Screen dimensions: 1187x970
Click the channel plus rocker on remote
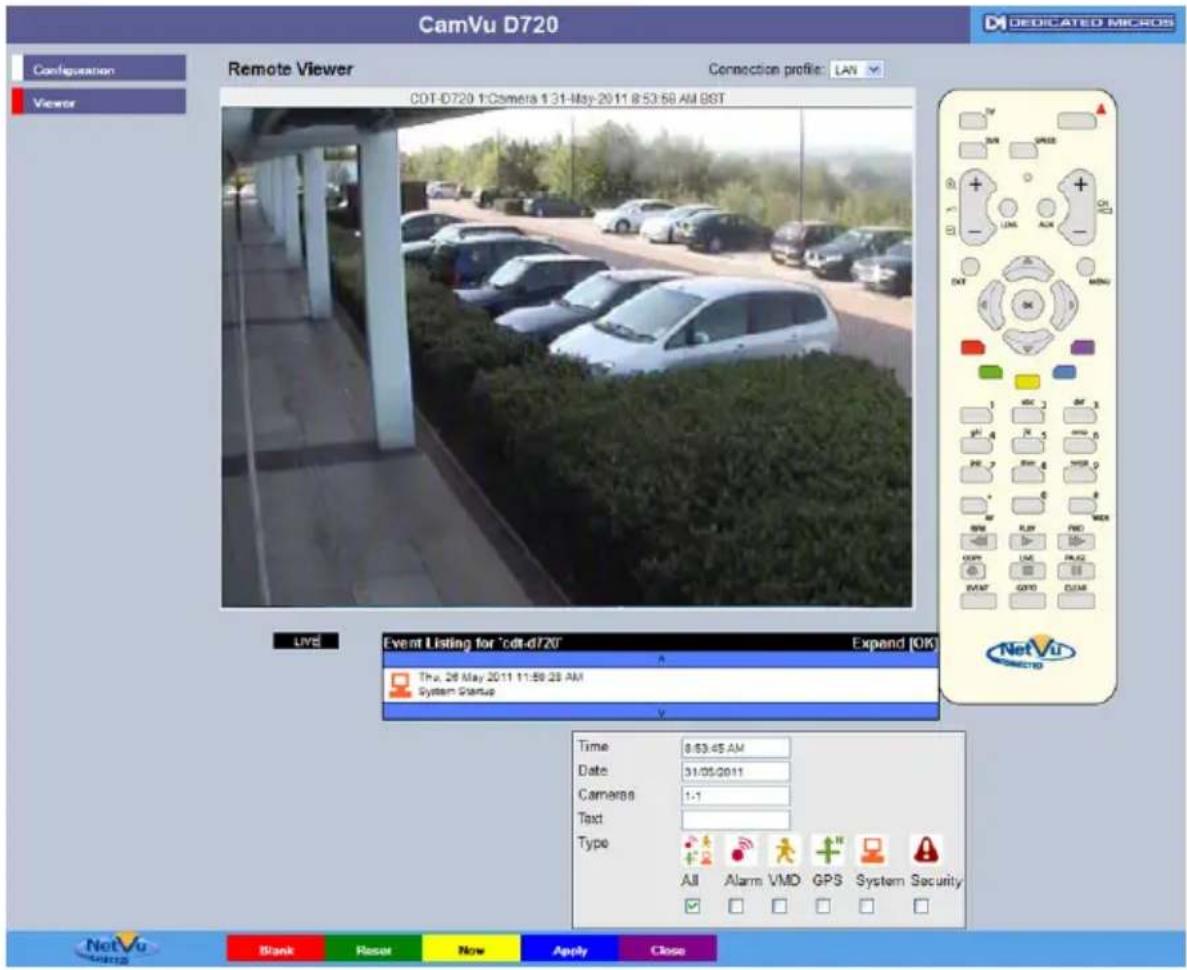[x=1080, y=185]
